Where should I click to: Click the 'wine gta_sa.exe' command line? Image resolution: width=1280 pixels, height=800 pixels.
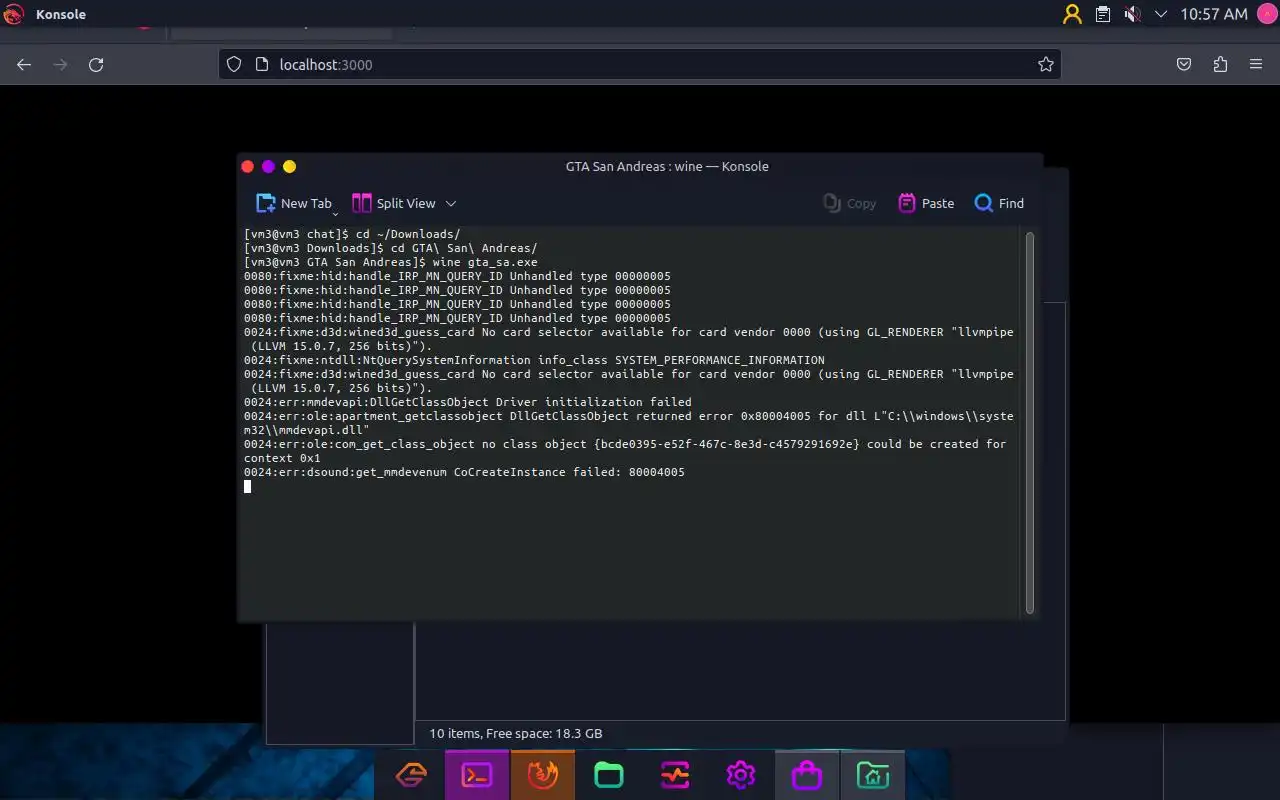pos(391,262)
